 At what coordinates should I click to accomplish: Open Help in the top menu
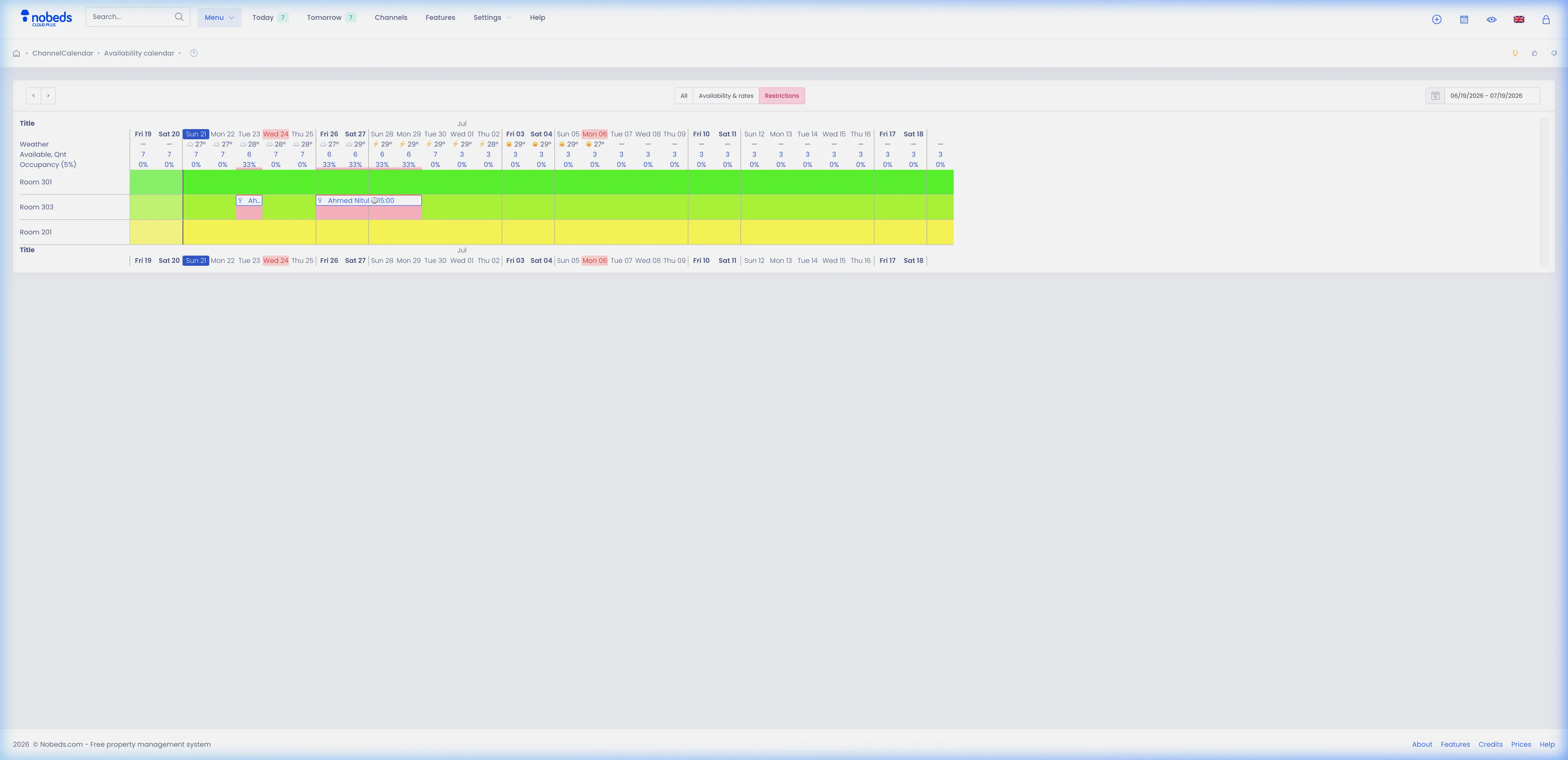coord(537,18)
